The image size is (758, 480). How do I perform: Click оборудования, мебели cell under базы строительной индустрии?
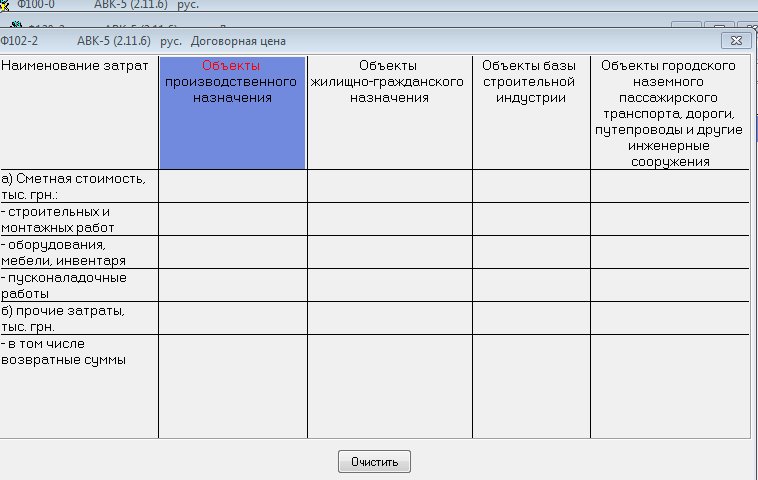pyautogui.click(x=530, y=252)
